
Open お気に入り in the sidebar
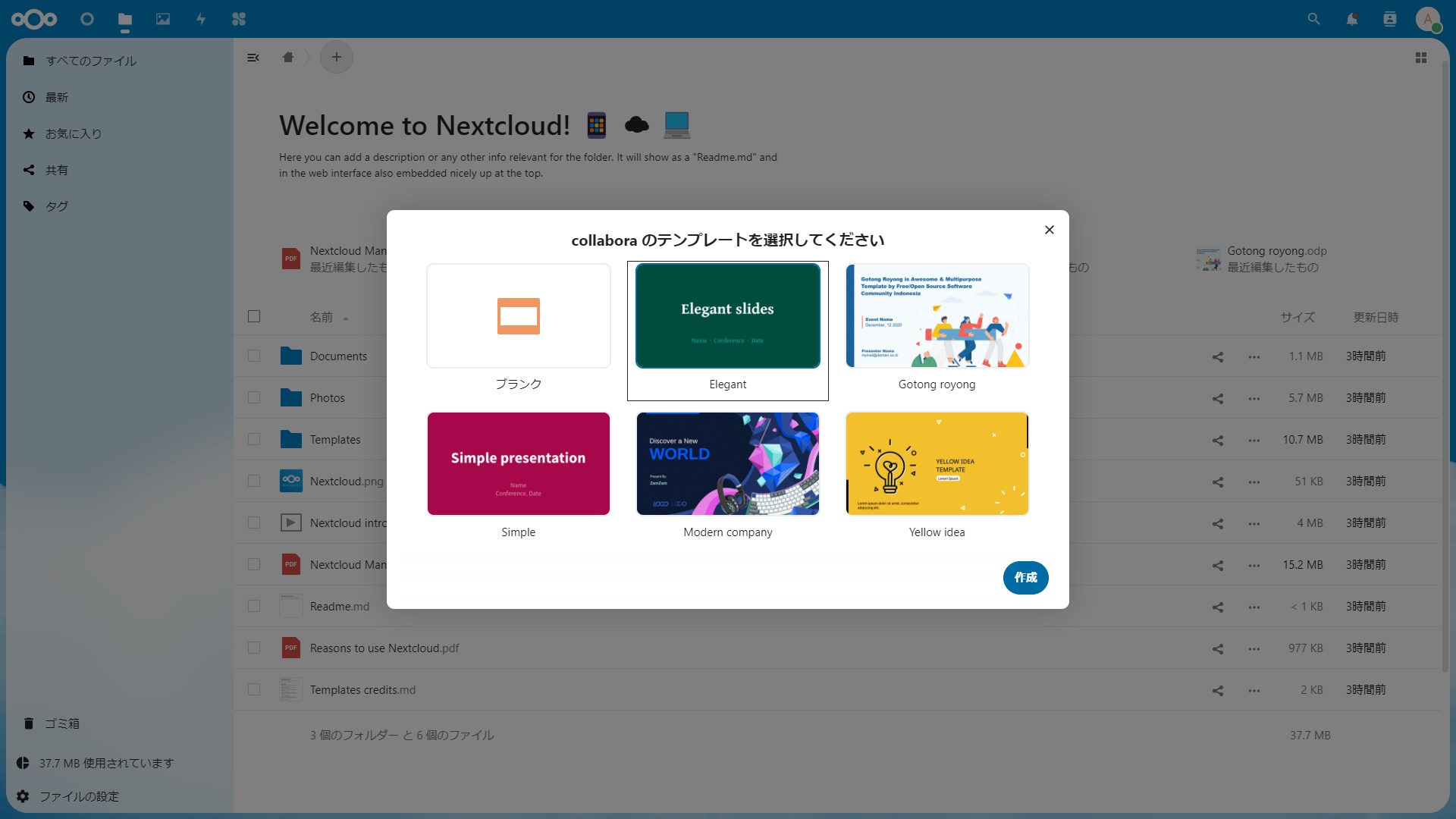coord(73,133)
